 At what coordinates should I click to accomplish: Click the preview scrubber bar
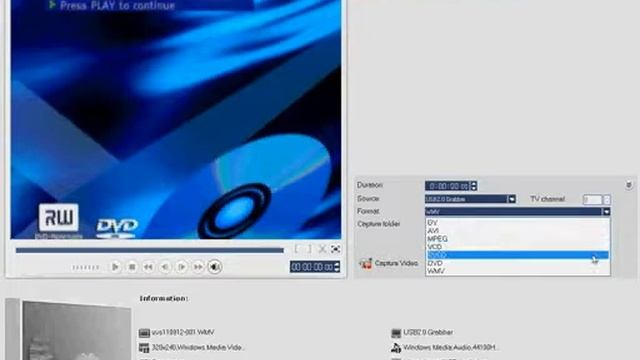[149, 250]
